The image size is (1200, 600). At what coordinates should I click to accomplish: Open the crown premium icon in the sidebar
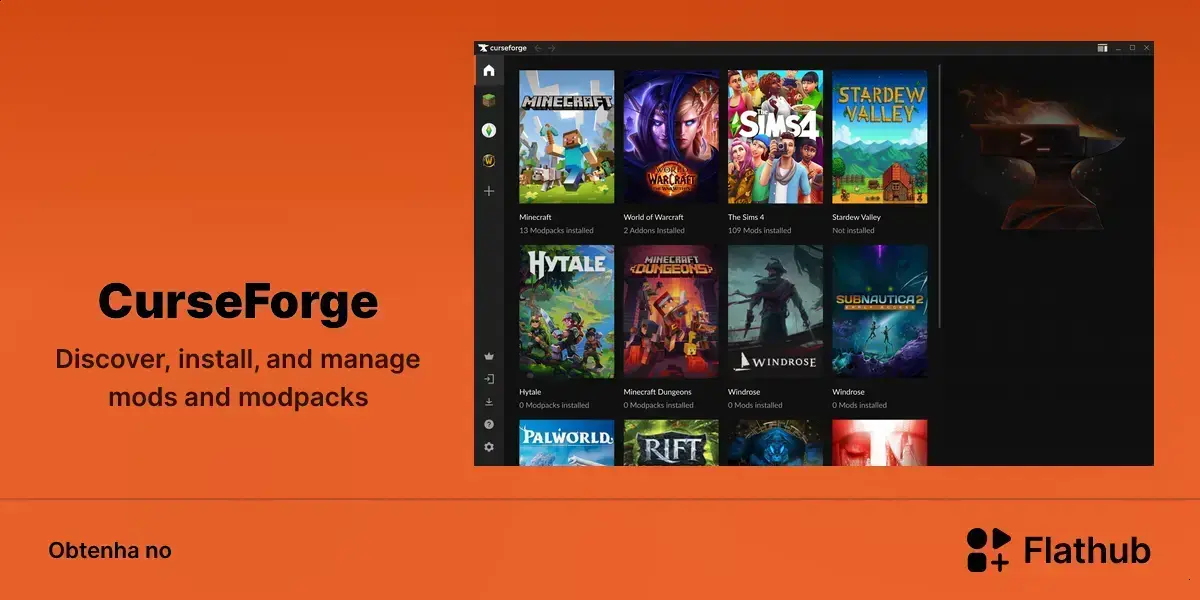pyautogui.click(x=489, y=356)
